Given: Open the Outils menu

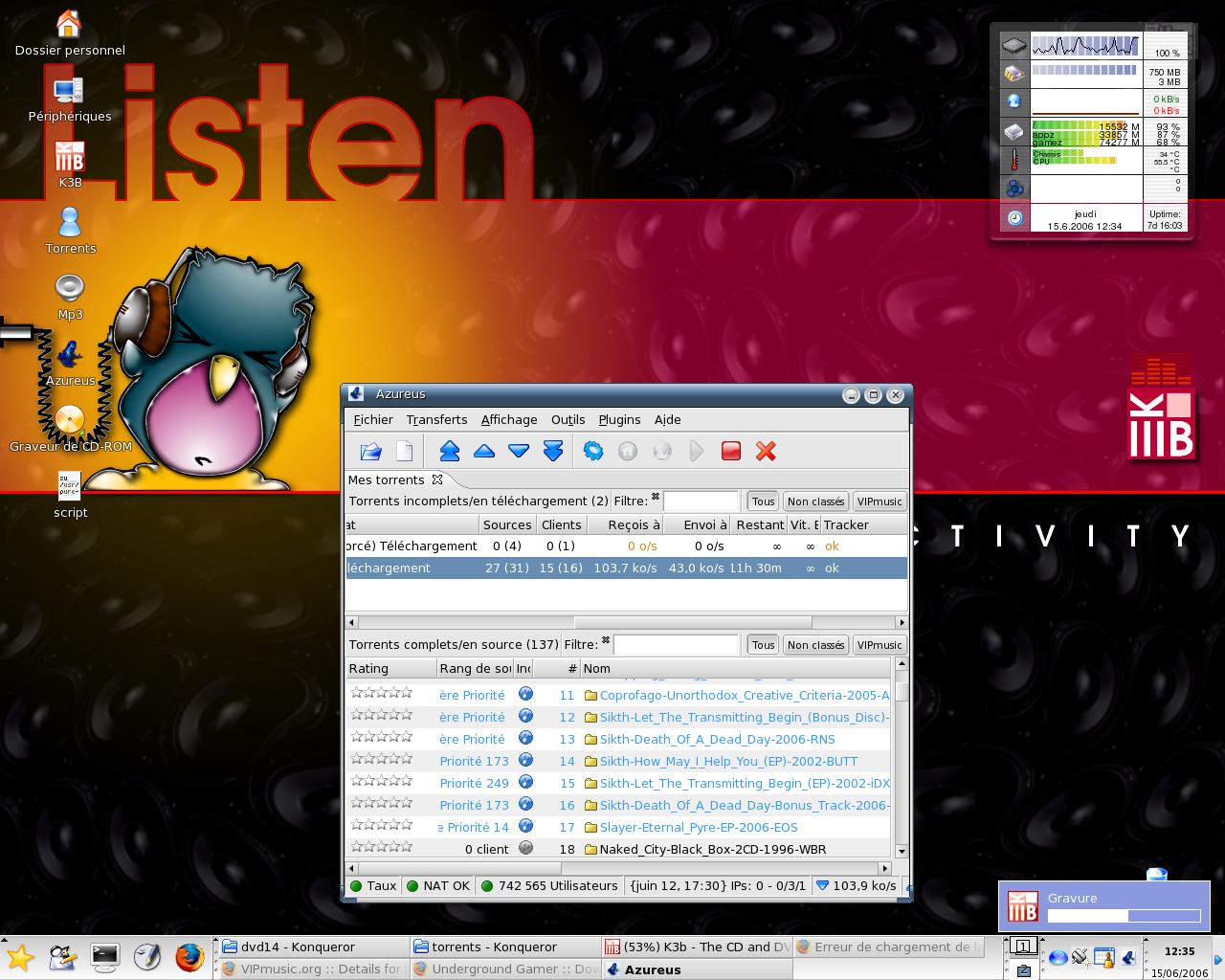Looking at the screenshot, I should pos(568,419).
